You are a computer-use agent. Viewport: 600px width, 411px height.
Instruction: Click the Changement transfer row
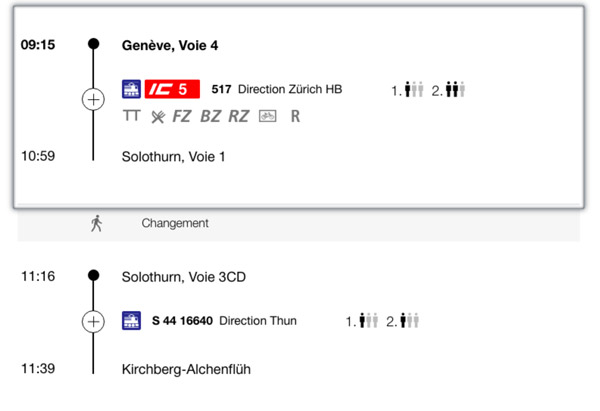tap(298, 224)
